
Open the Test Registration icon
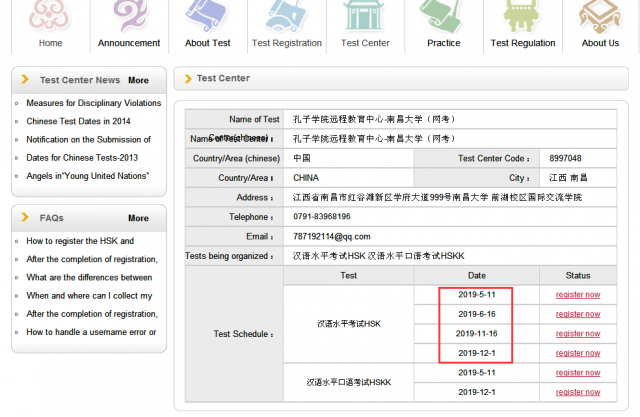coord(287,17)
